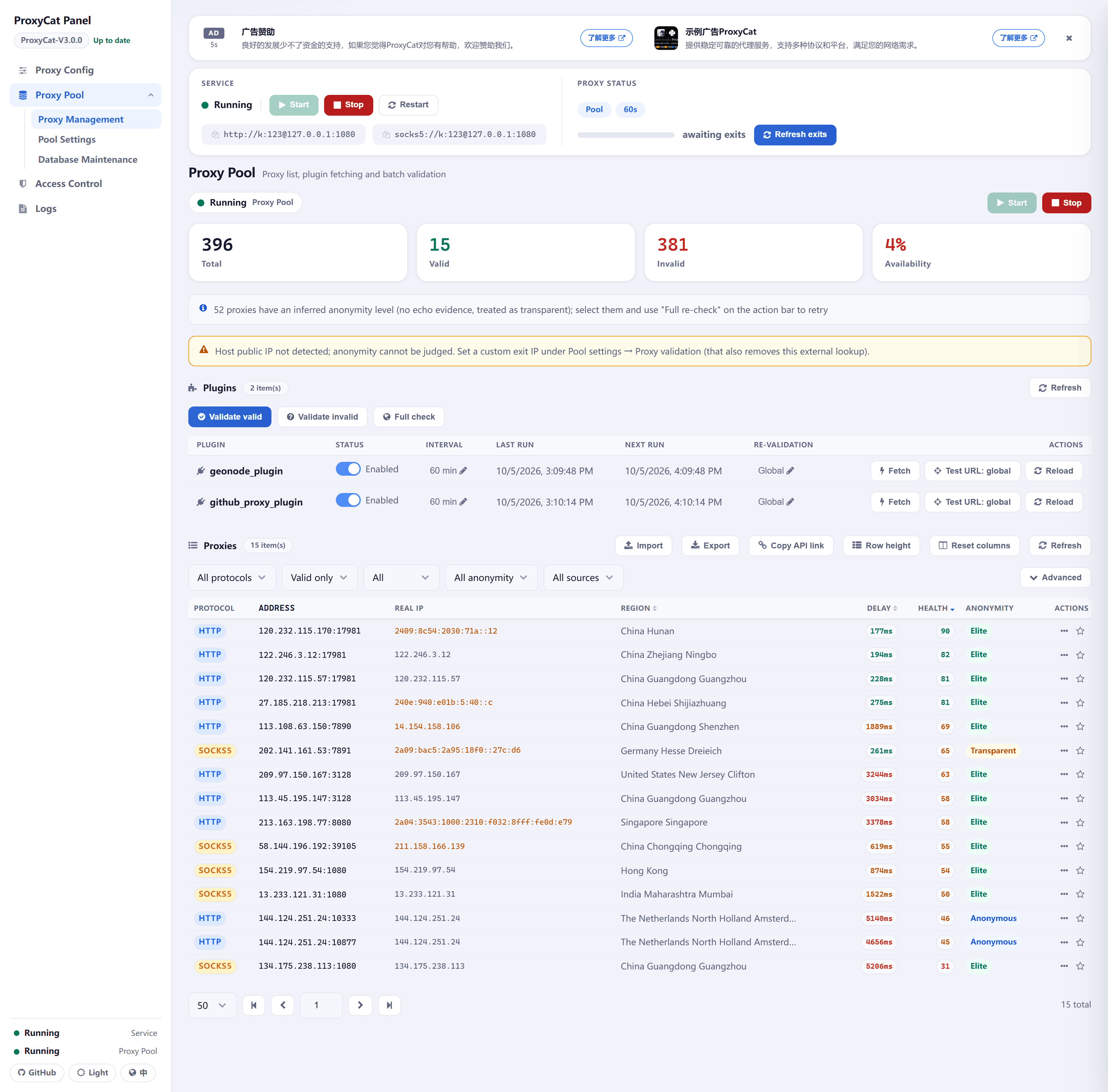The image size is (1108, 1092).
Task: Go to next page of proxies
Action: (360, 1005)
